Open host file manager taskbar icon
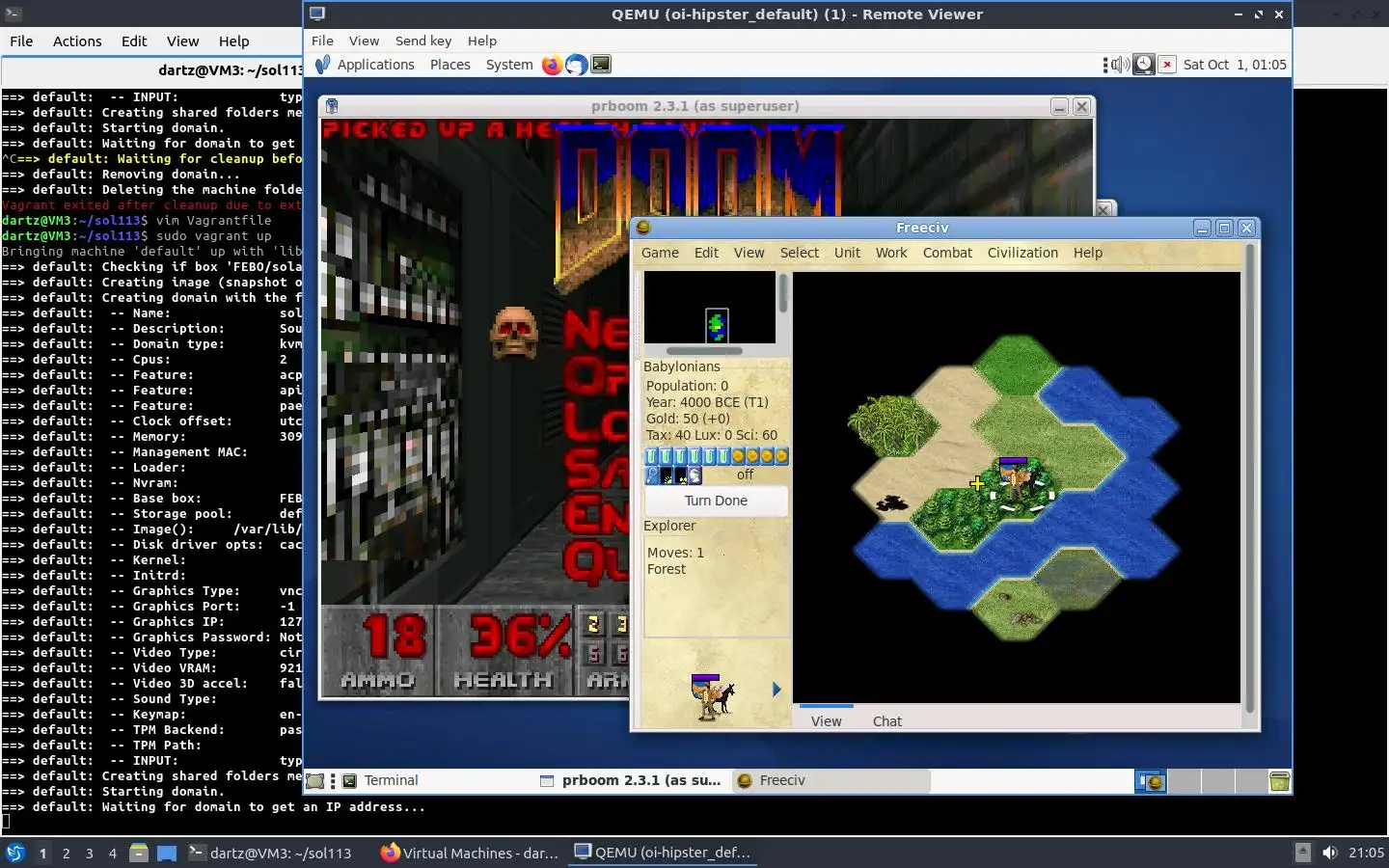Viewport: 1389px width, 868px height. [139, 853]
